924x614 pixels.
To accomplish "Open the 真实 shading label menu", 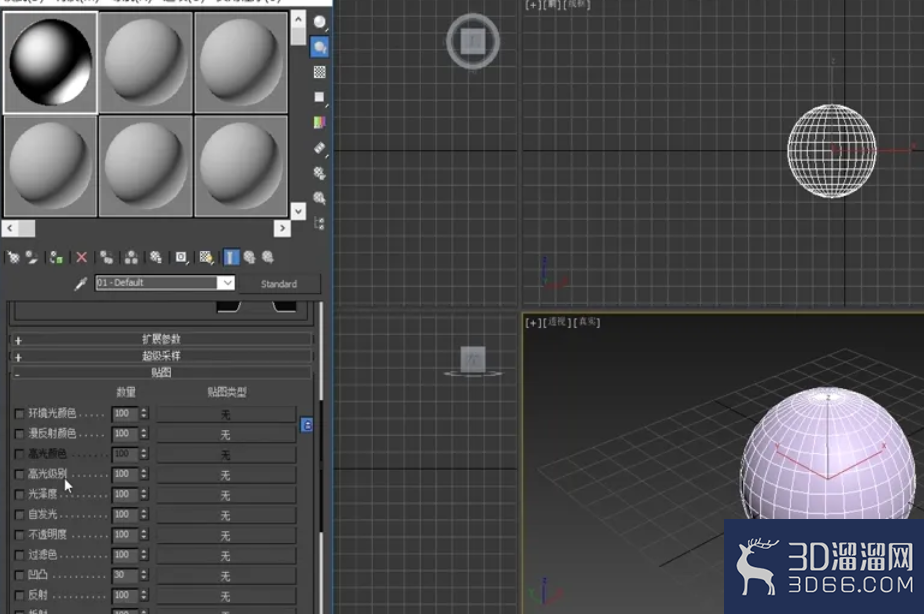I will 586,322.
